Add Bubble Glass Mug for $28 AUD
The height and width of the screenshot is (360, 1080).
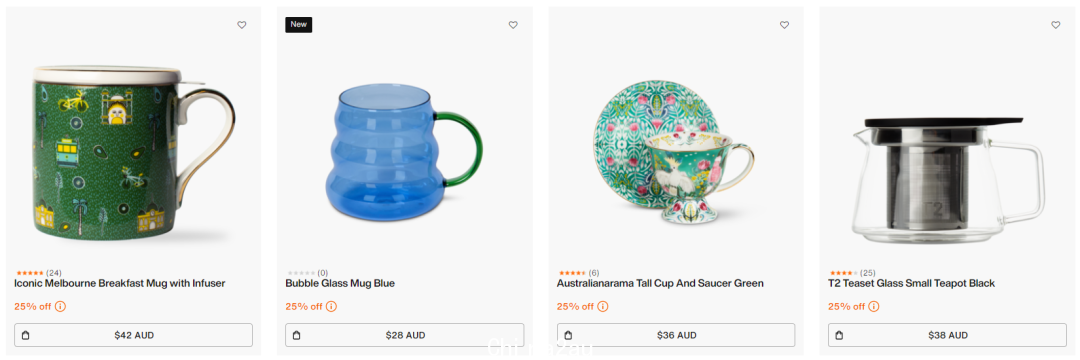point(404,335)
